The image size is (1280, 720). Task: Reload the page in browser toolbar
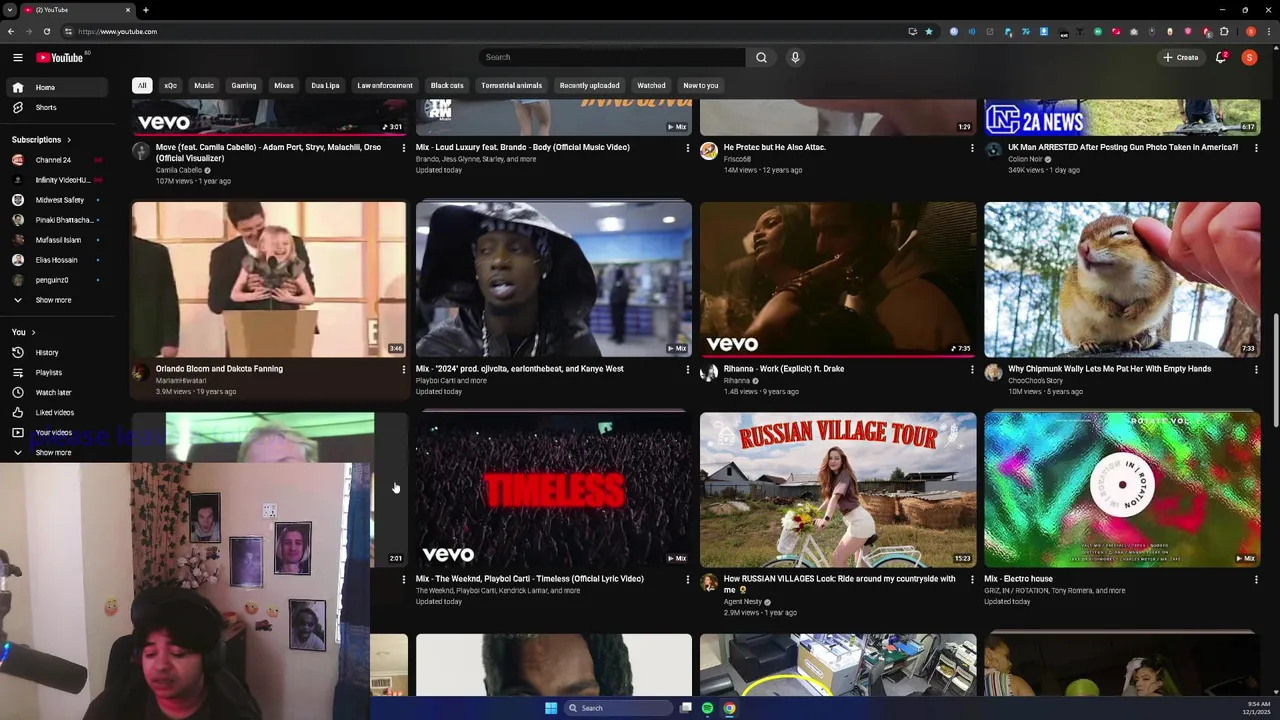pos(46,31)
